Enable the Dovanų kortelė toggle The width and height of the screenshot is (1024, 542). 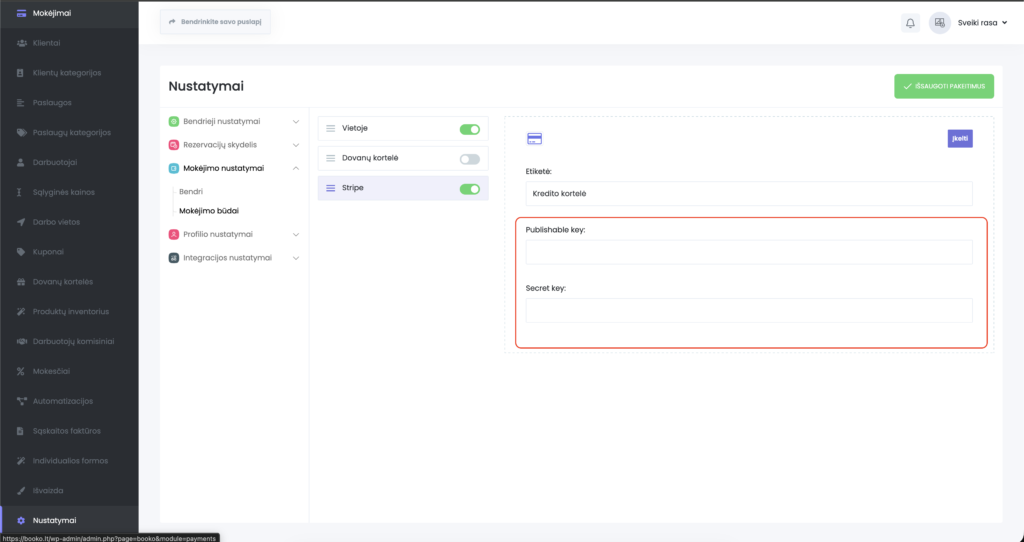469,159
